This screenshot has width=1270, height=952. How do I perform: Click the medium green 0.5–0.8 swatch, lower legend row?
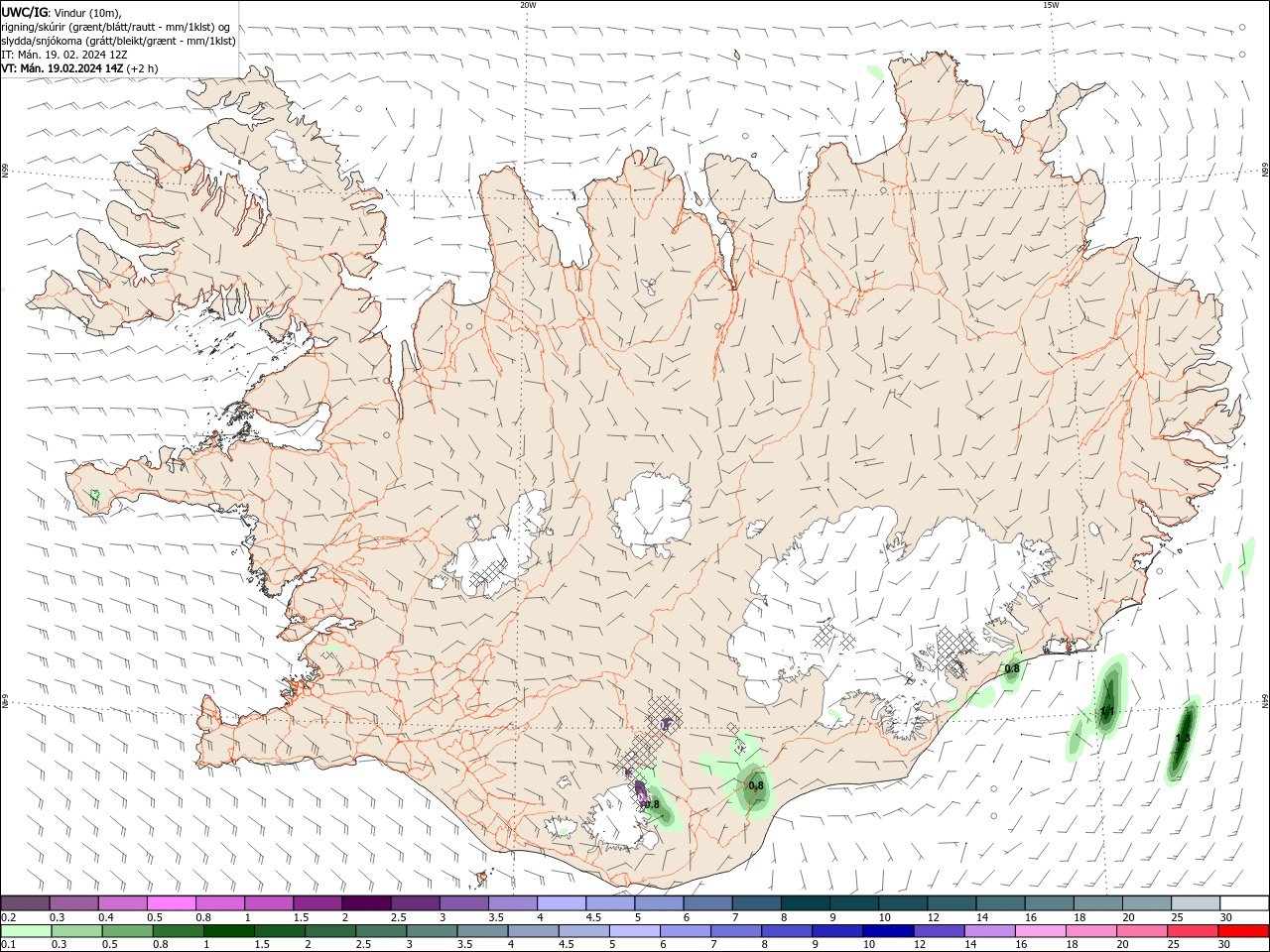pyautogui.click(x=128, y=931)
